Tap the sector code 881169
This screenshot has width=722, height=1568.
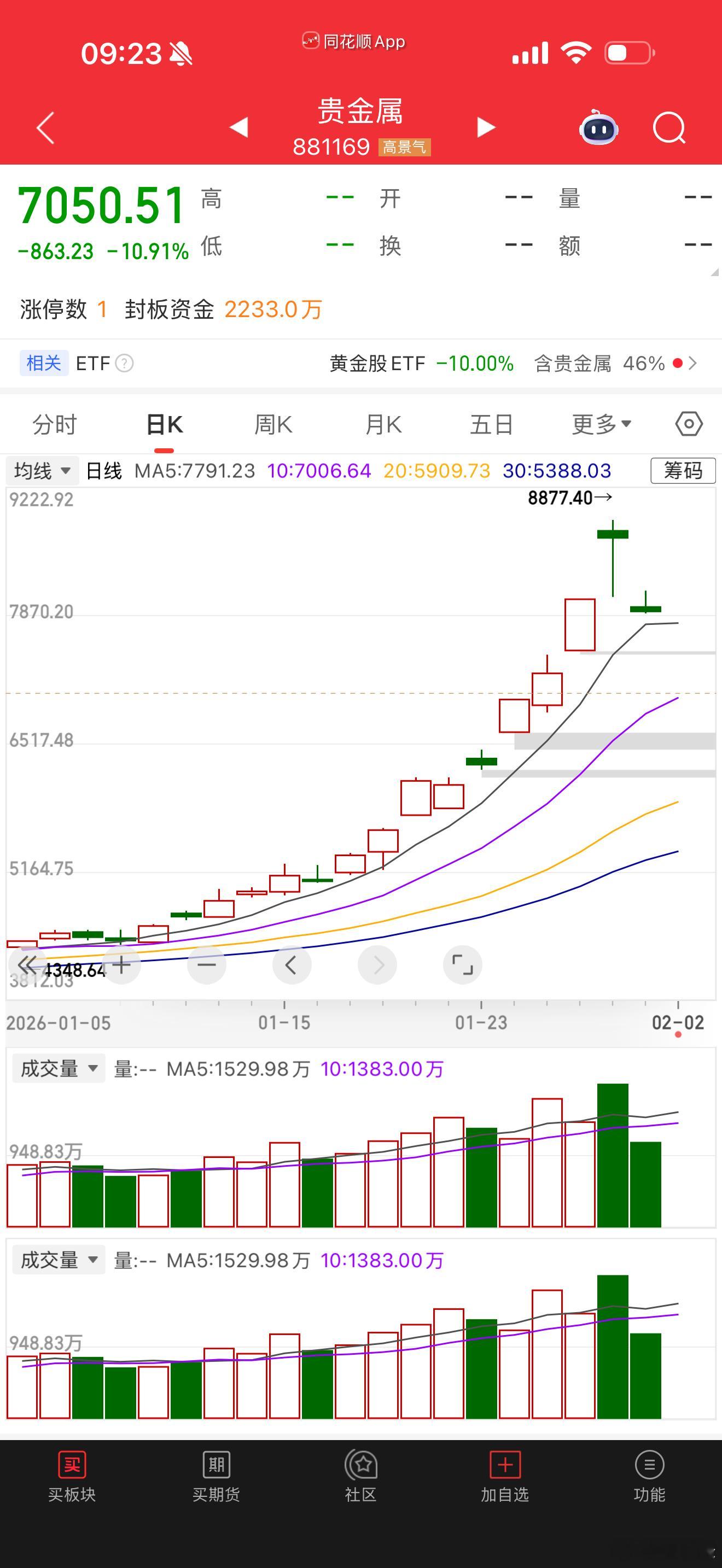(331, 147)
